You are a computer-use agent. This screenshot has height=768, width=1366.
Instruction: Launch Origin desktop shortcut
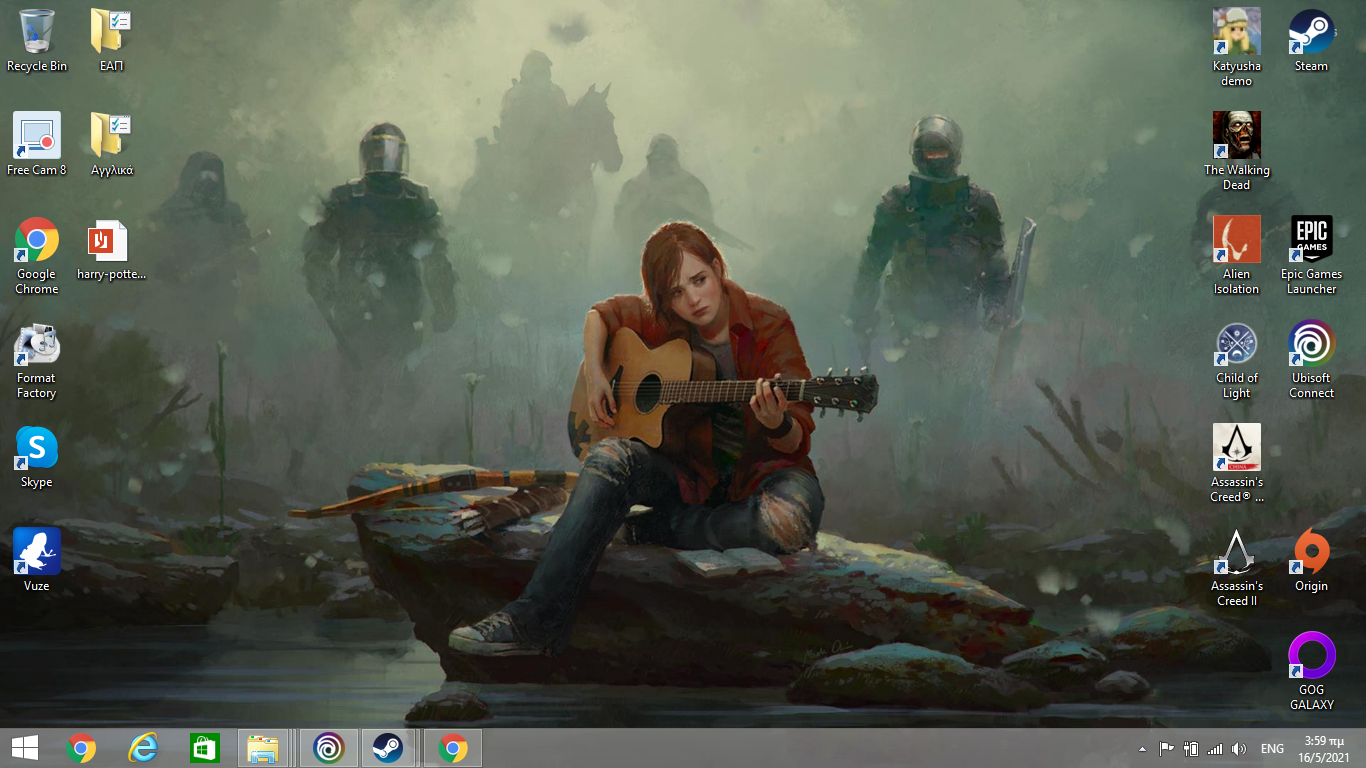(x=1312, y=561)
